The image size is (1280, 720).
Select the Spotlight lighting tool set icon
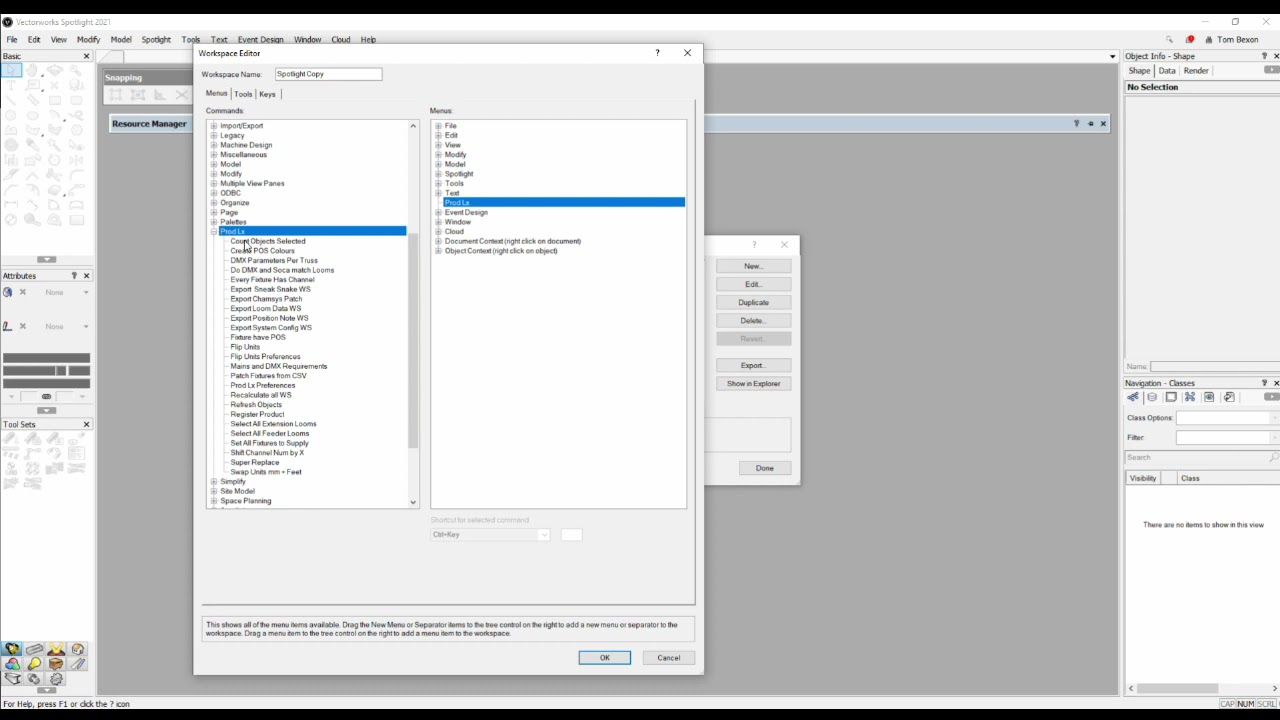point(12,649)
